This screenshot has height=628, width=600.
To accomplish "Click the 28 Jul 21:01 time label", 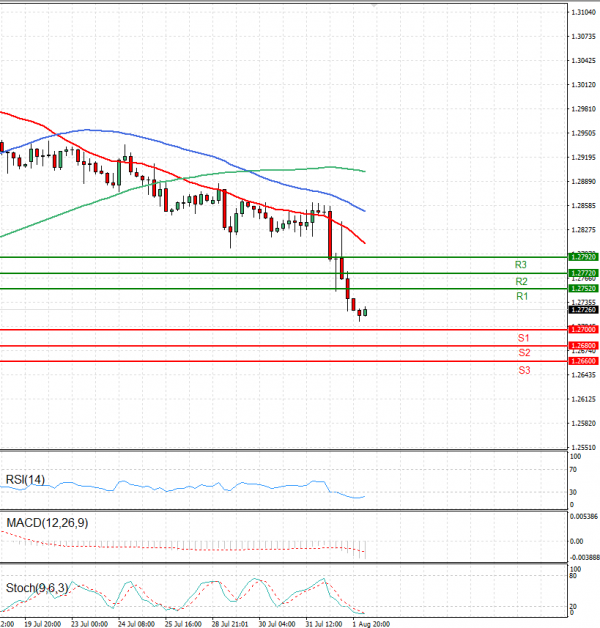I will pyautogui.click(x=230, y=624).
